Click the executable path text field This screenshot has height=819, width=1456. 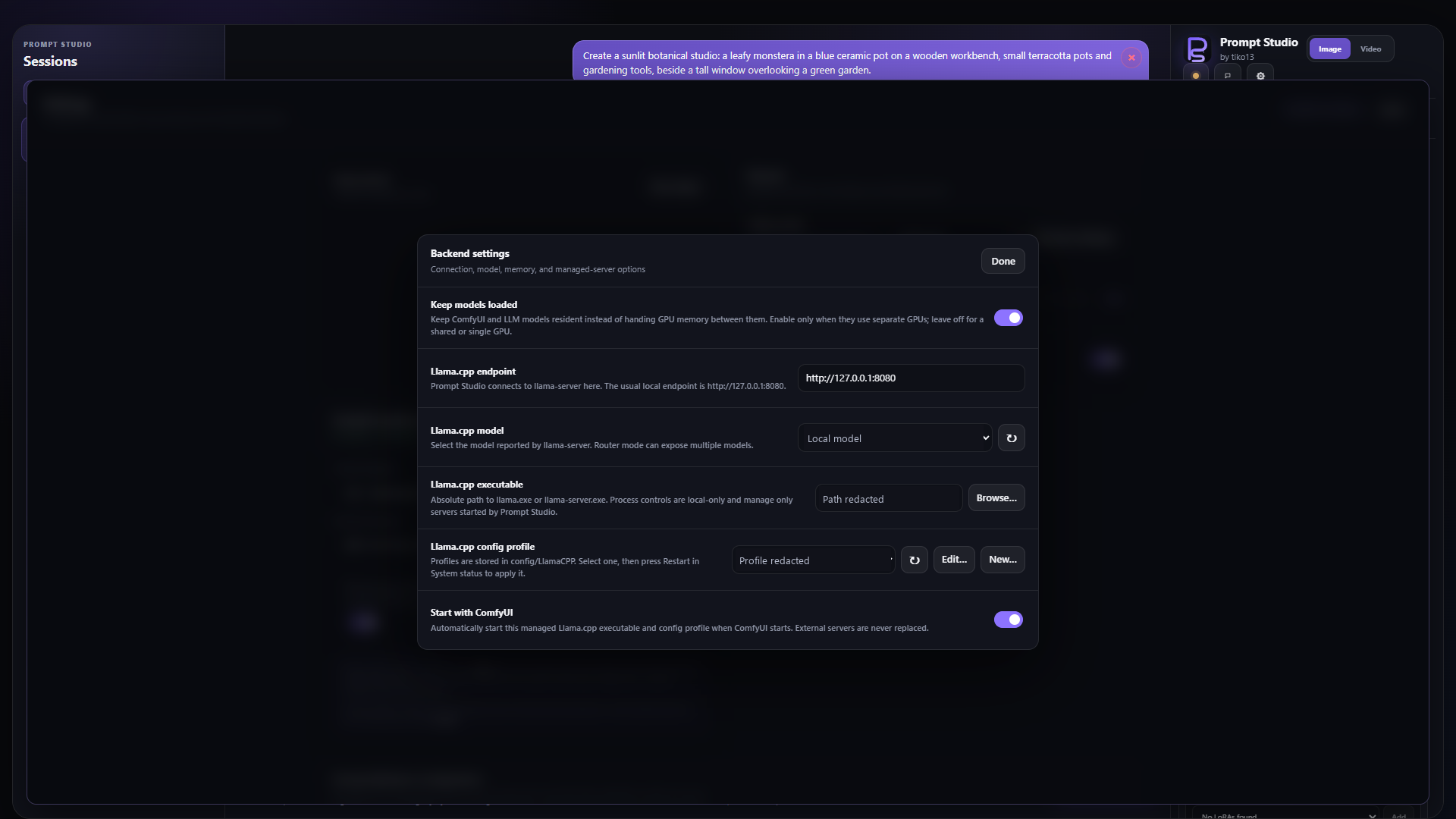click(889, 499)
